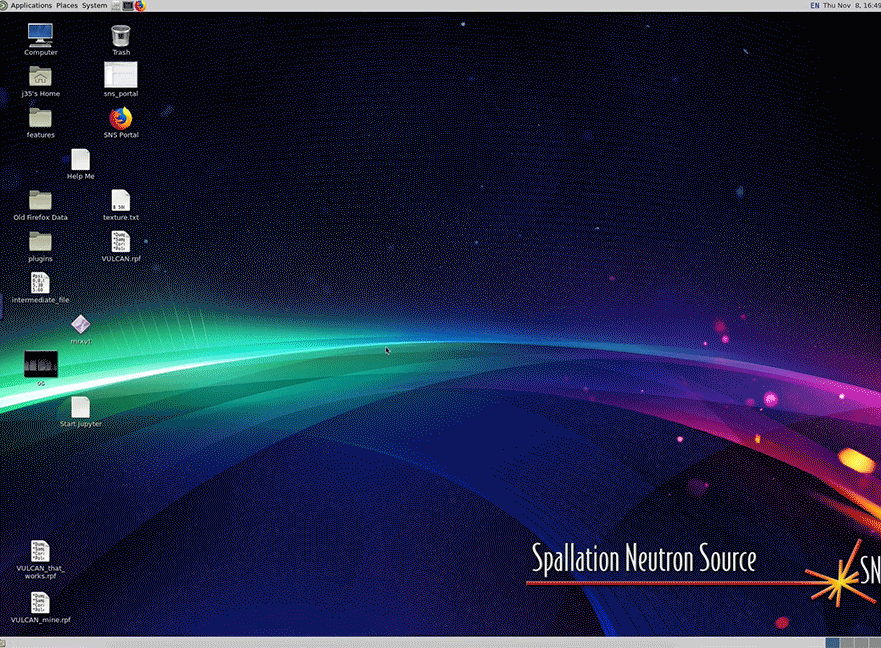The height and width of the screenshot is (648, 881).
Task: Launch terminal from the top panel
Action: tap(128, 5)
